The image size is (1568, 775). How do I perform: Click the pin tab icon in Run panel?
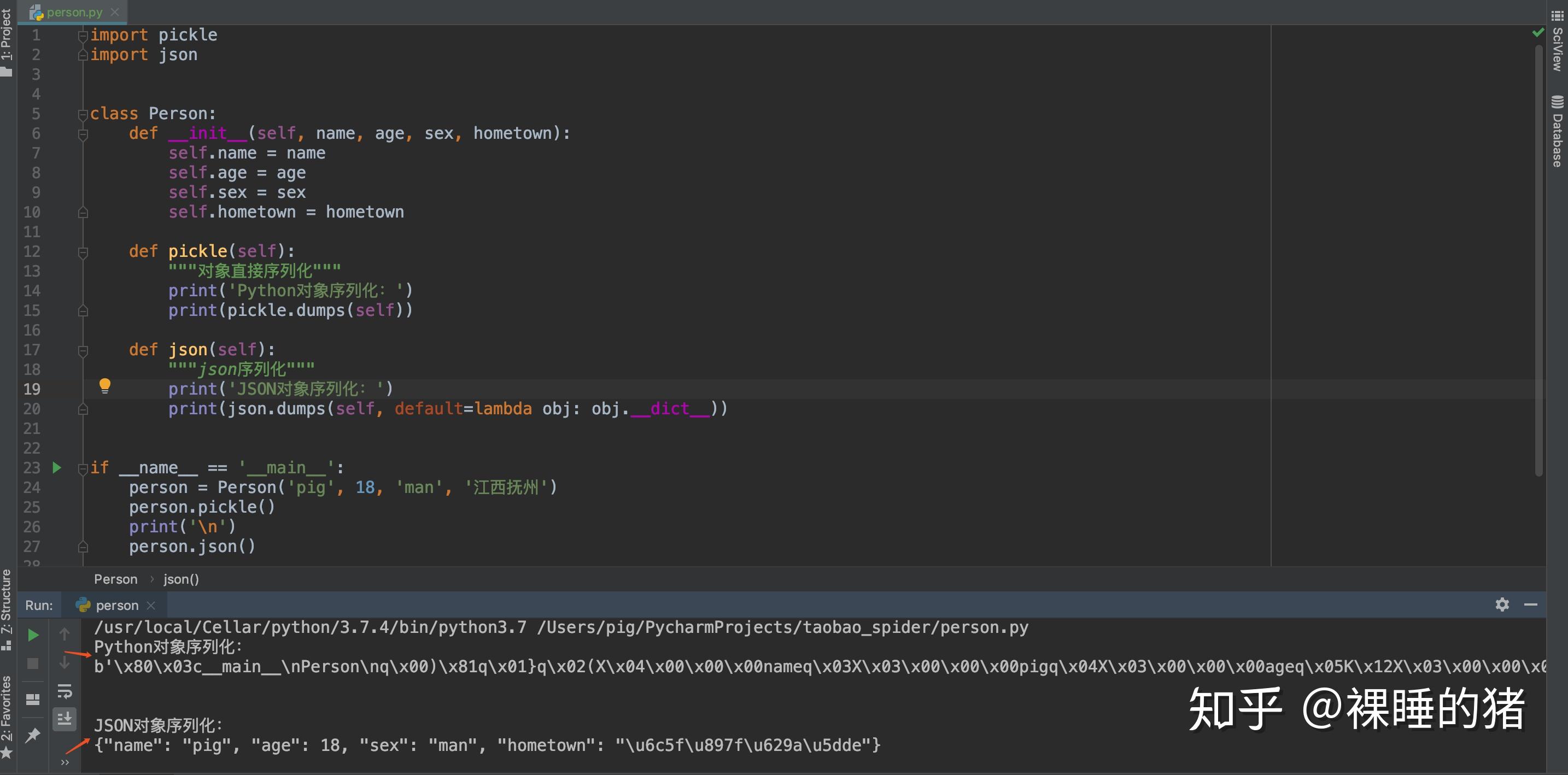coord(33,735)
